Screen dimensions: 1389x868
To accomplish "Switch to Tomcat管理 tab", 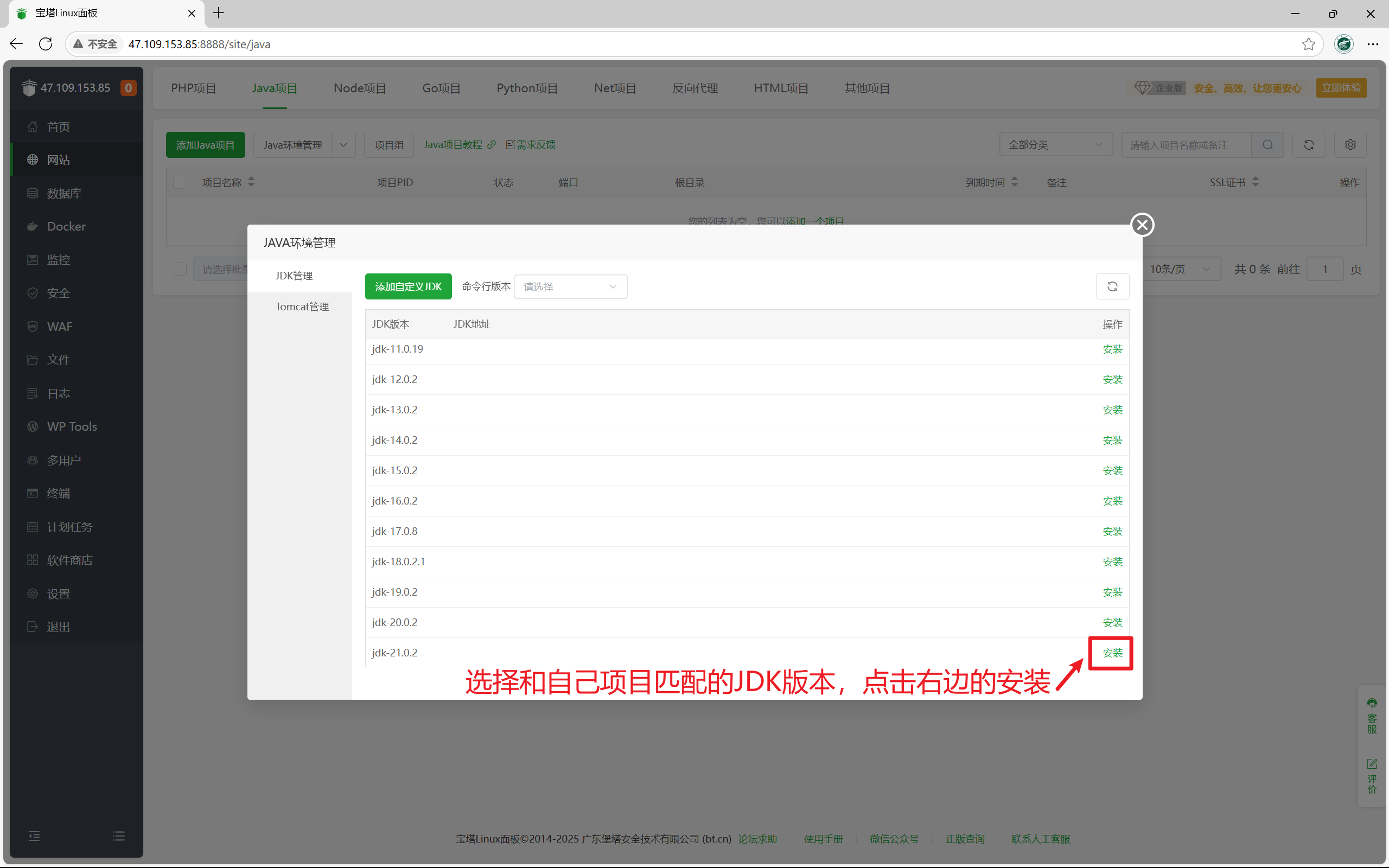I will pos(301,307).
